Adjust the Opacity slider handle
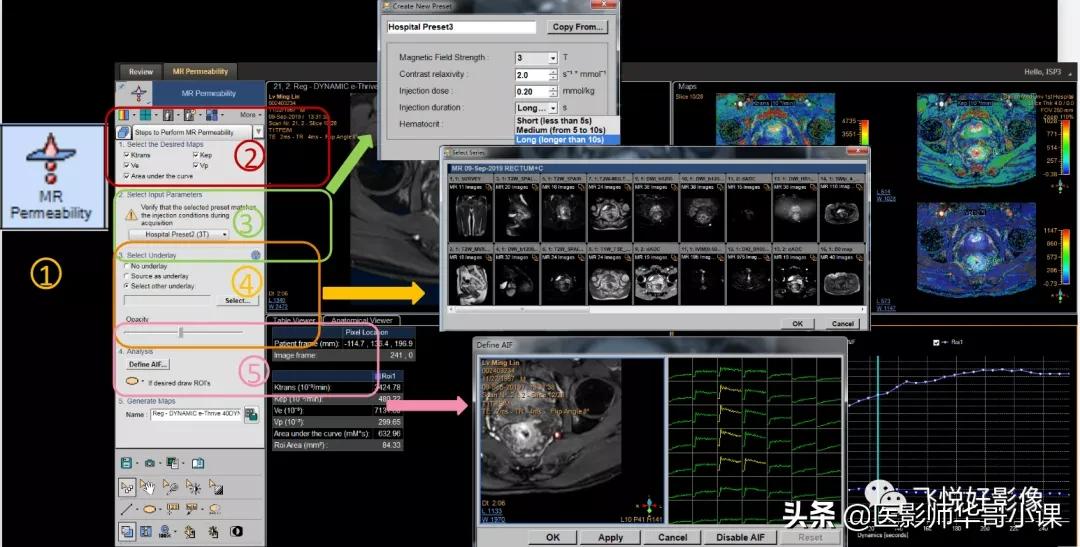 [x=180, y=331]
